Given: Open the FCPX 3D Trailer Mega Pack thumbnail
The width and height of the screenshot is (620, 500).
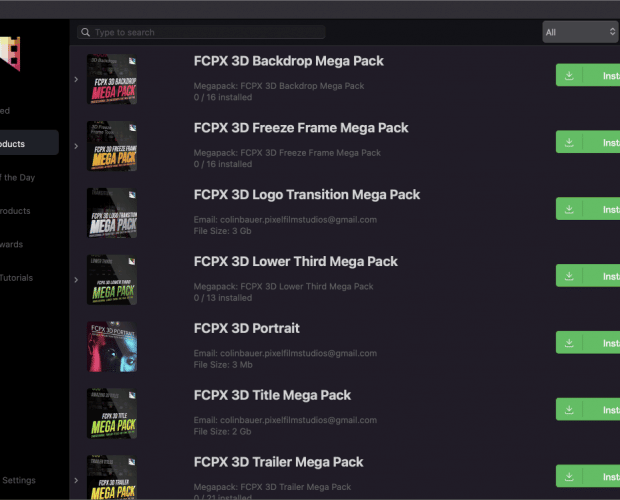Looking at the screenshot, I should [112, 477].
